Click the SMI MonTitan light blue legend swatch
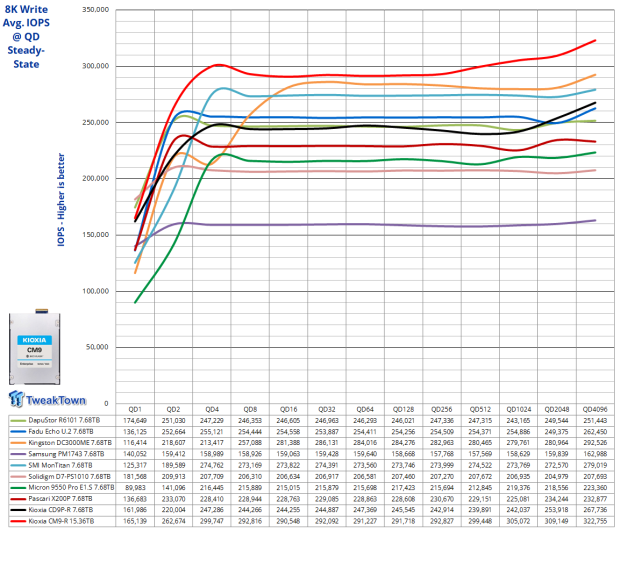The image size is (620, 568). tap(18, 465)
